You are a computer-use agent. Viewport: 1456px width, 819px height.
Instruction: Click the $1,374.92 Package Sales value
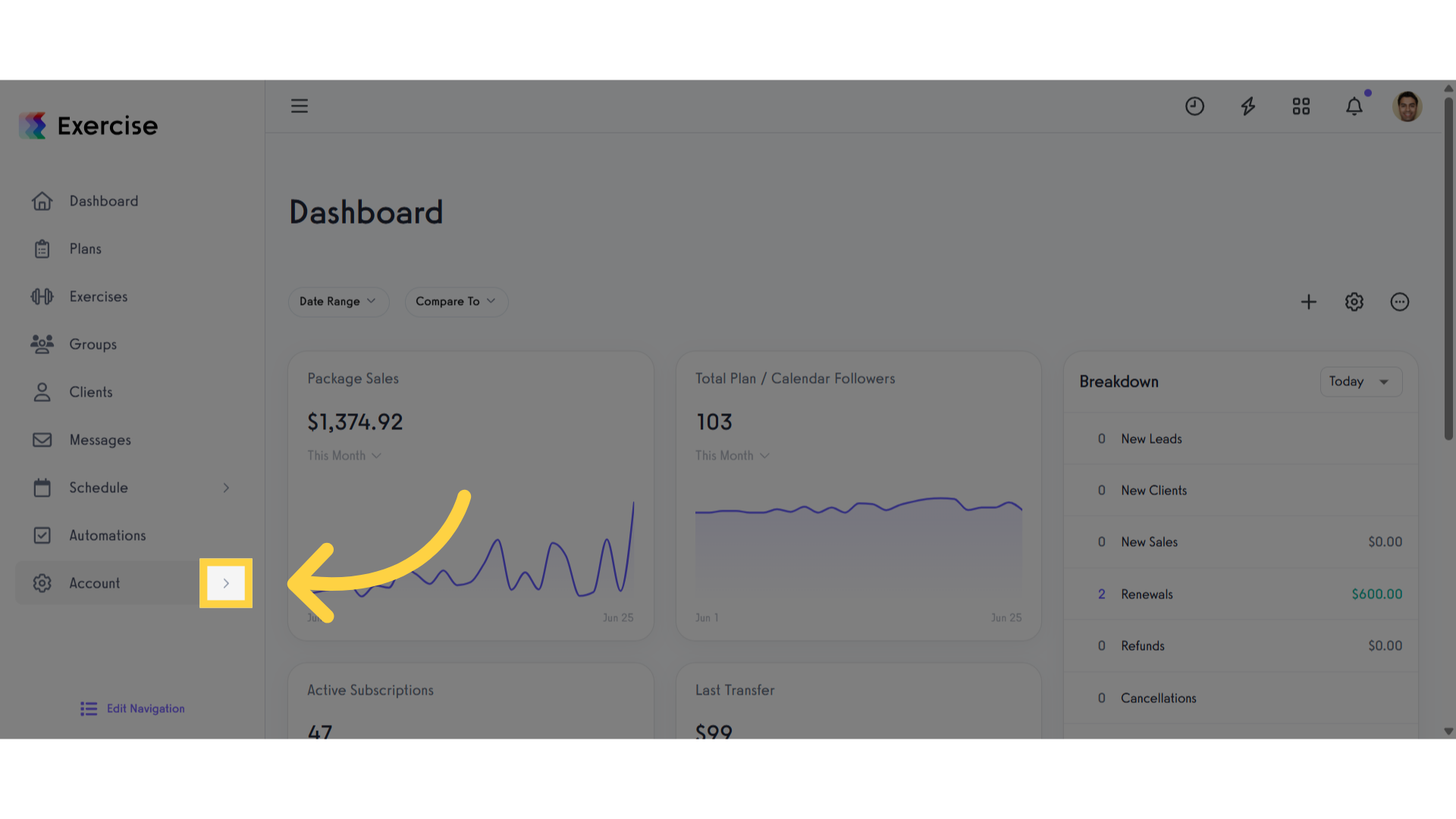tap(355, 422)
